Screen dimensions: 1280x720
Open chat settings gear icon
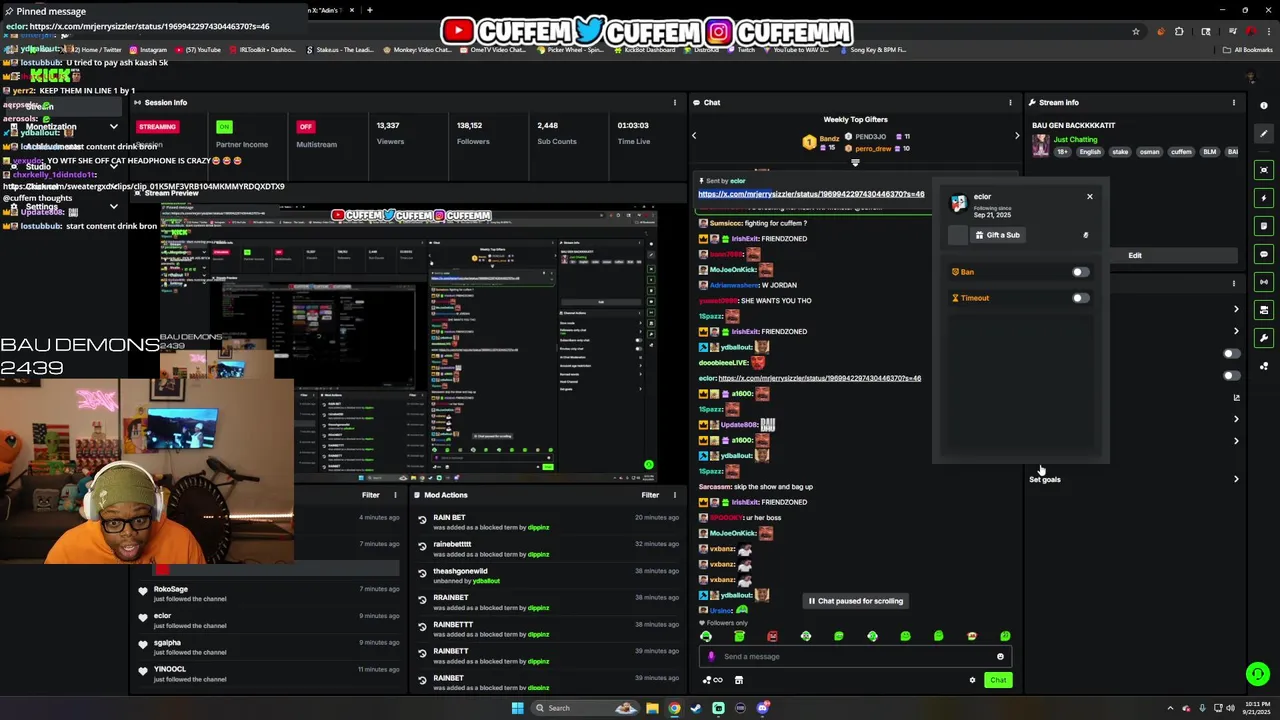point(972,680)
